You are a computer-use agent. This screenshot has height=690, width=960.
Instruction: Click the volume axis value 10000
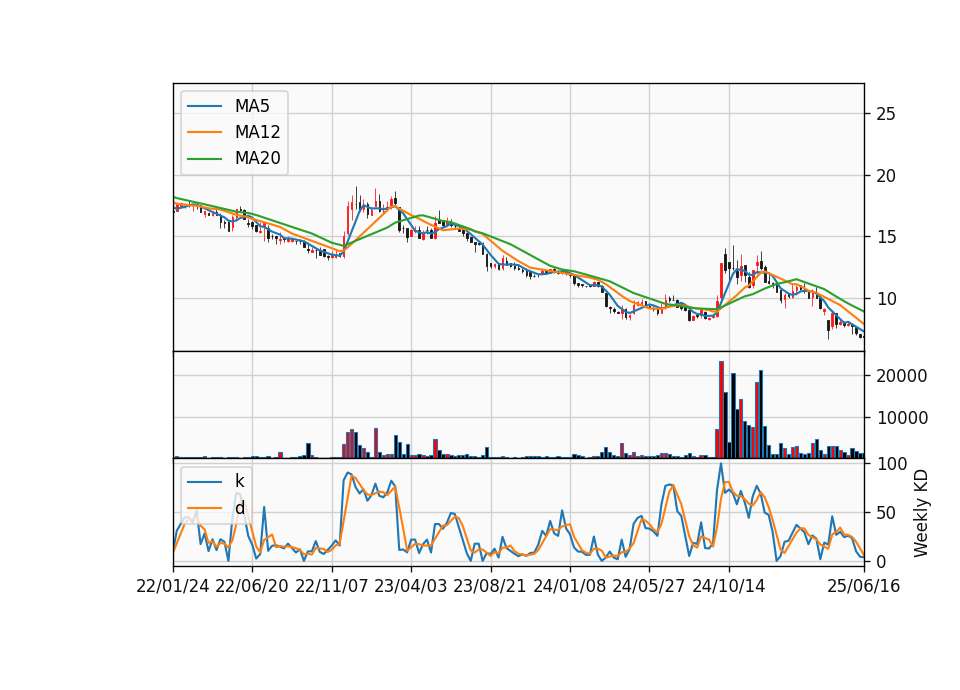pos(902,418)
